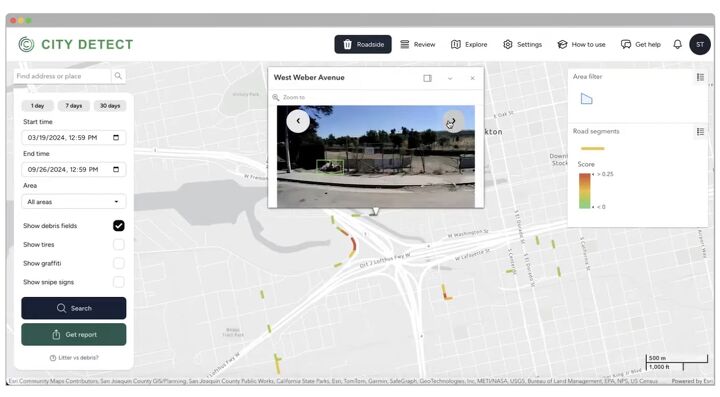Dock the West Weber Avenue popup
720x397 pixels.
tap(428, 78)
